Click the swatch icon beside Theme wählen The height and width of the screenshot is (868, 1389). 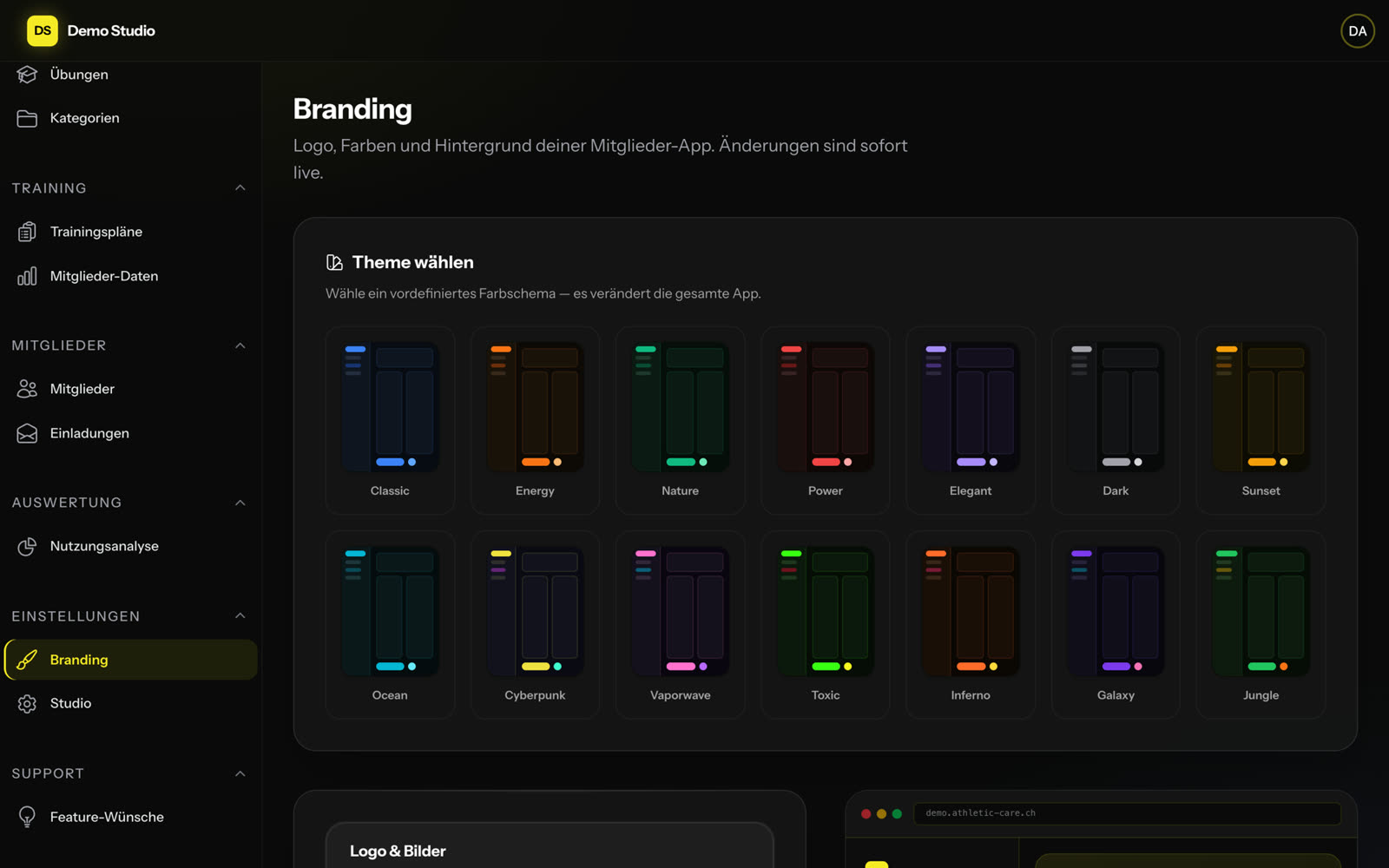tap(334, 262)
